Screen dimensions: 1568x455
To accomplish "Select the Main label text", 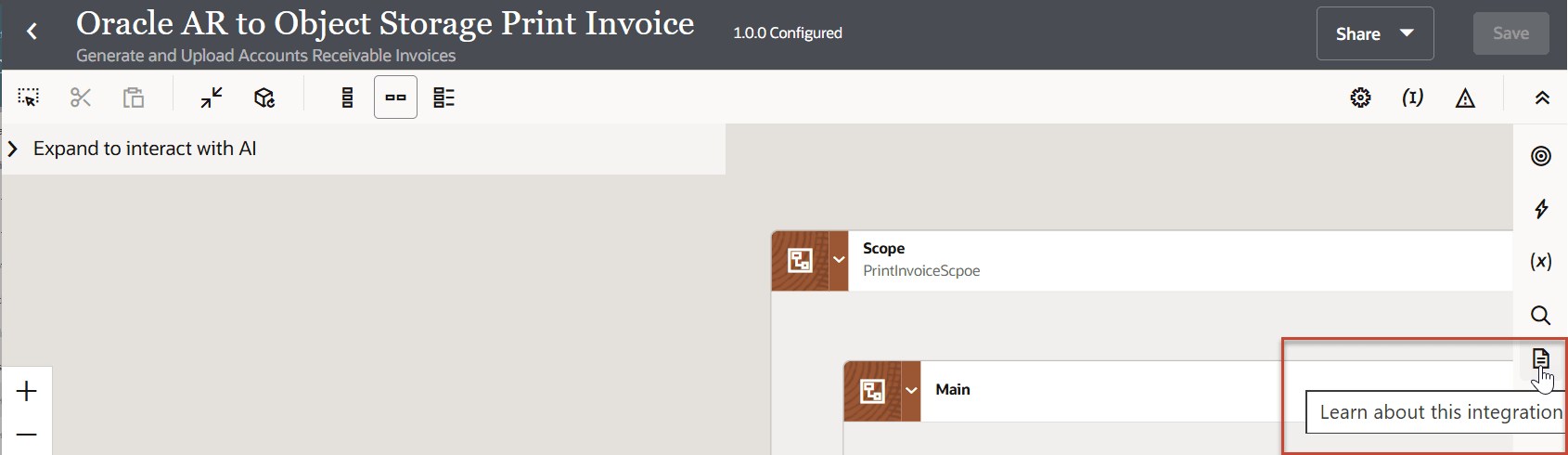I will 953,390.
